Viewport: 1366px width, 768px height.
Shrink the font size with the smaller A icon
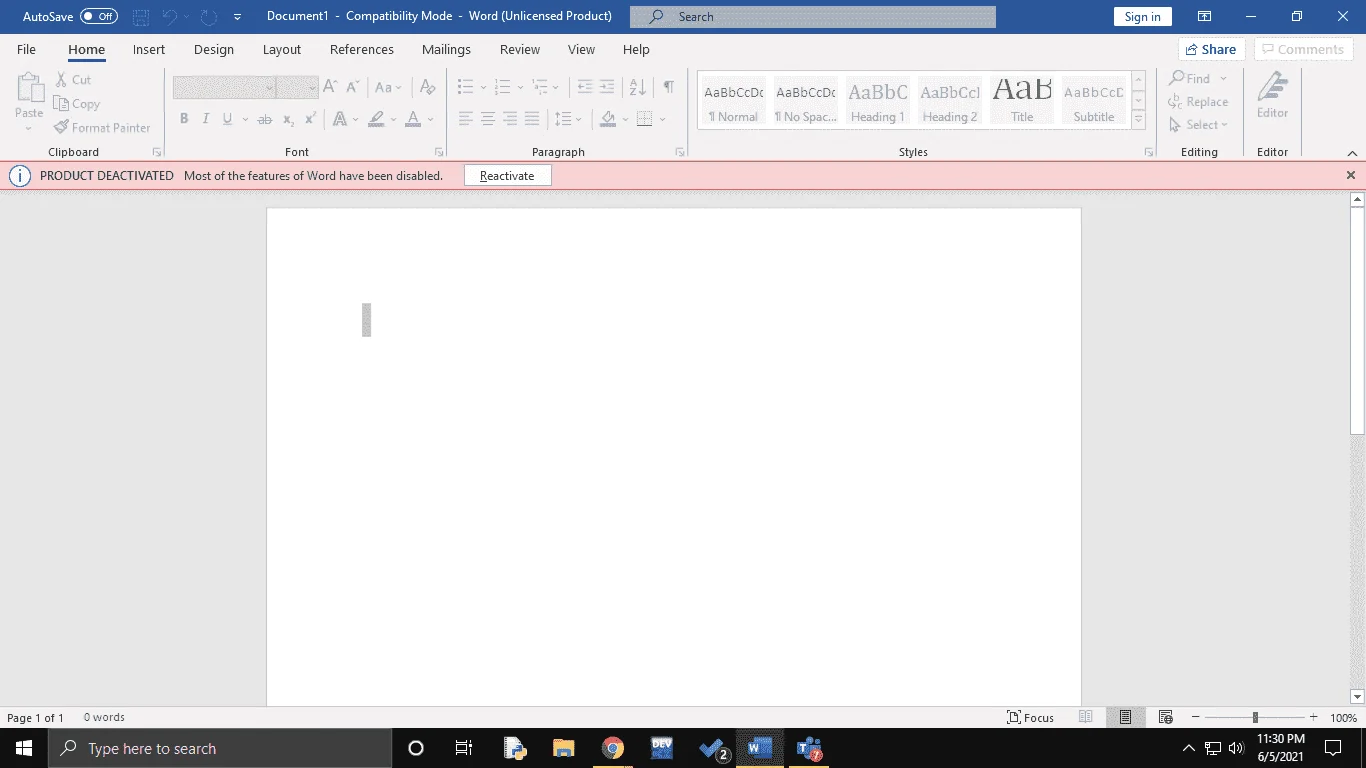(353, 88)
